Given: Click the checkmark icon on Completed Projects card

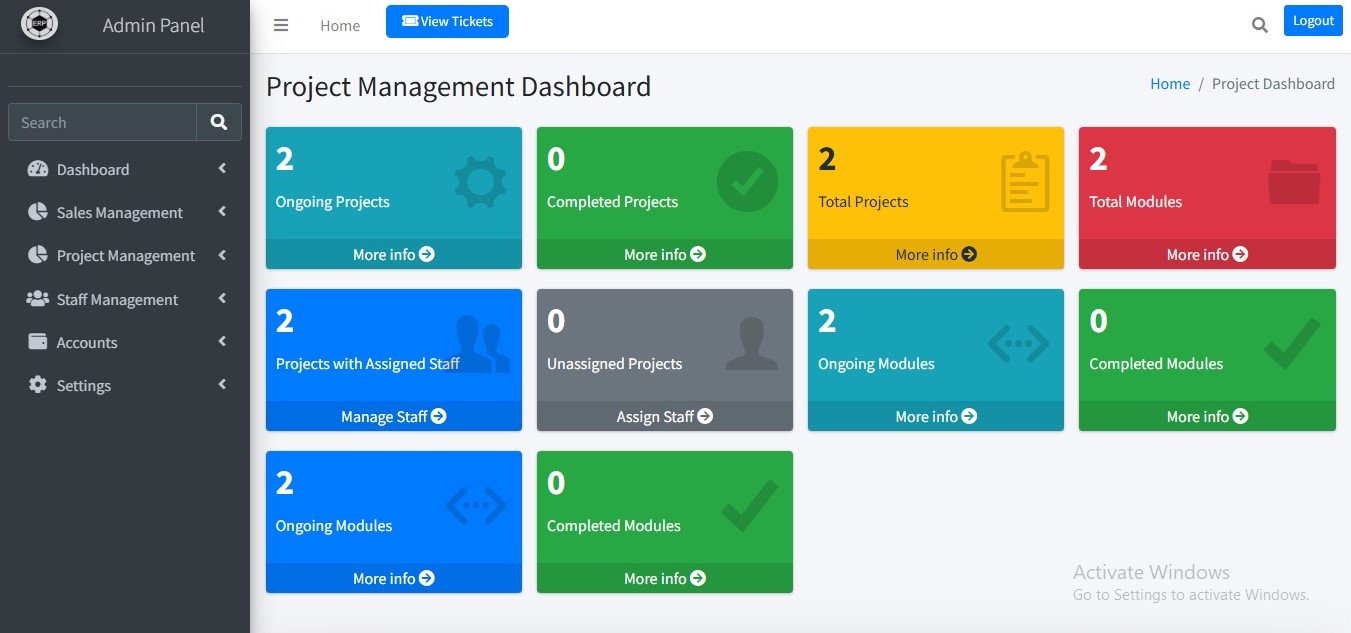Looking at the screenshot, I should [746, 180].
